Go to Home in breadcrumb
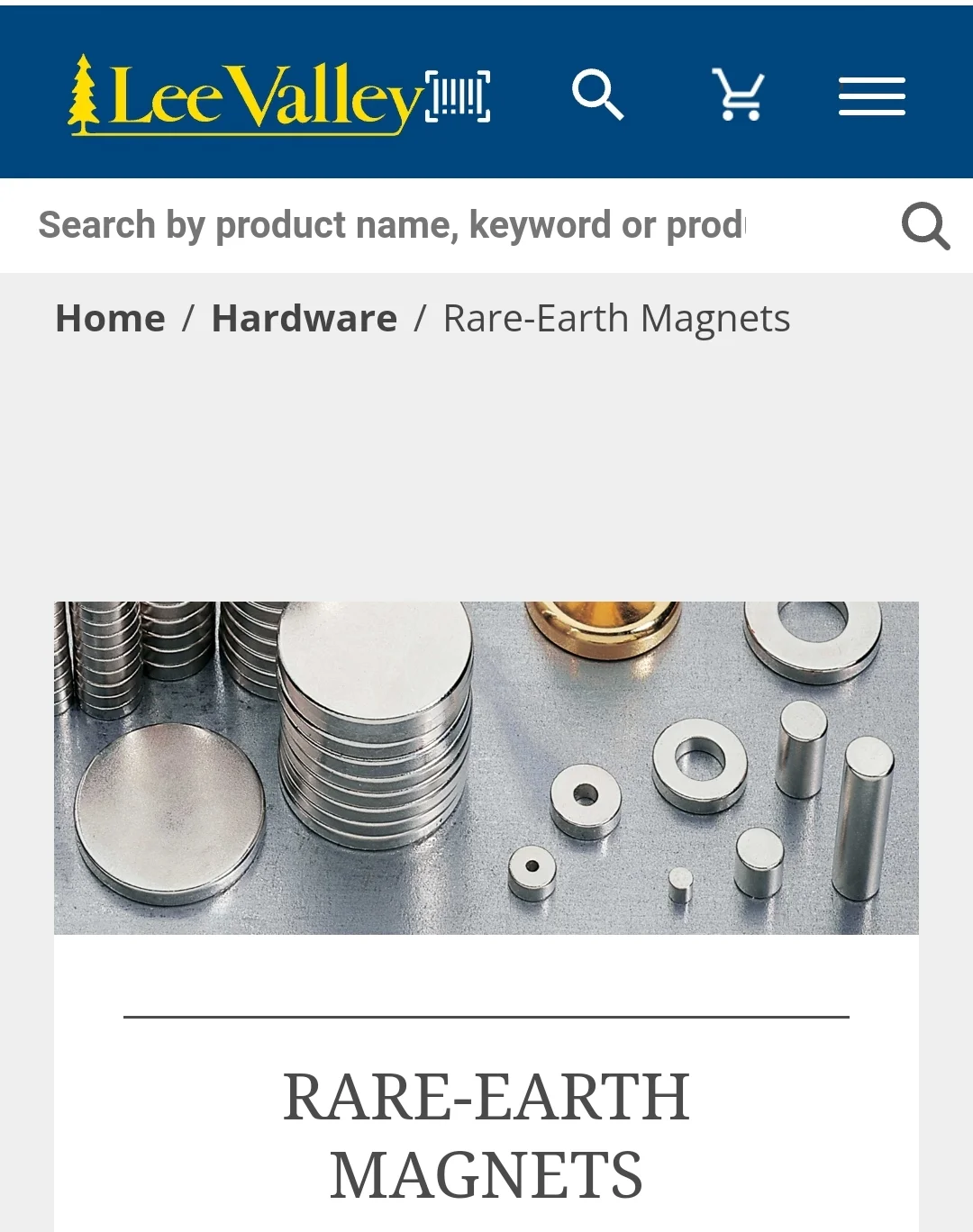Screen dimensions: 973x1232 pos(111,319)
